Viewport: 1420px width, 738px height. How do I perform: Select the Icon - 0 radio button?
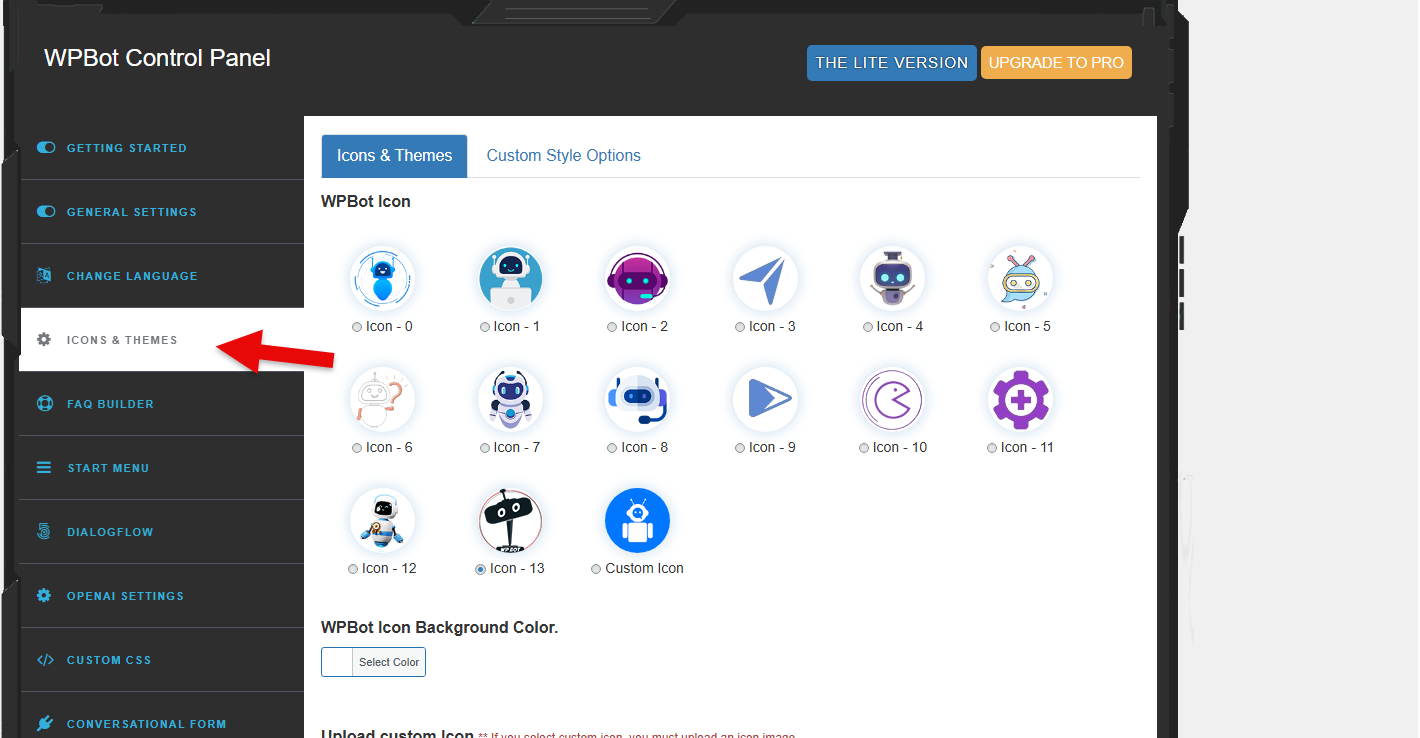click(357, 327)
